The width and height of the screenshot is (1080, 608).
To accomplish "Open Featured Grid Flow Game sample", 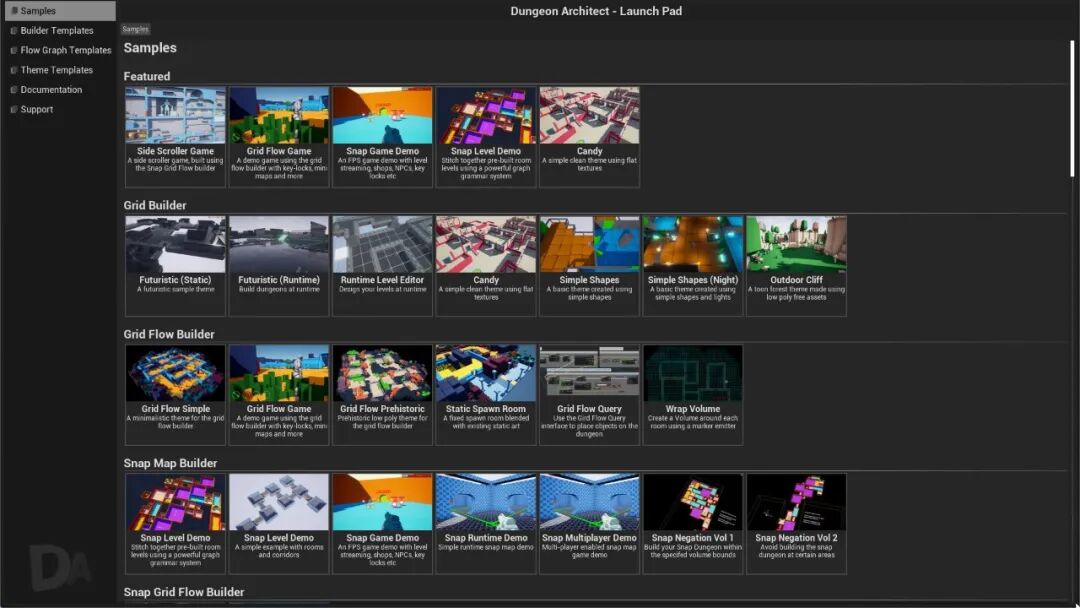I will click(x=279, y=136).
